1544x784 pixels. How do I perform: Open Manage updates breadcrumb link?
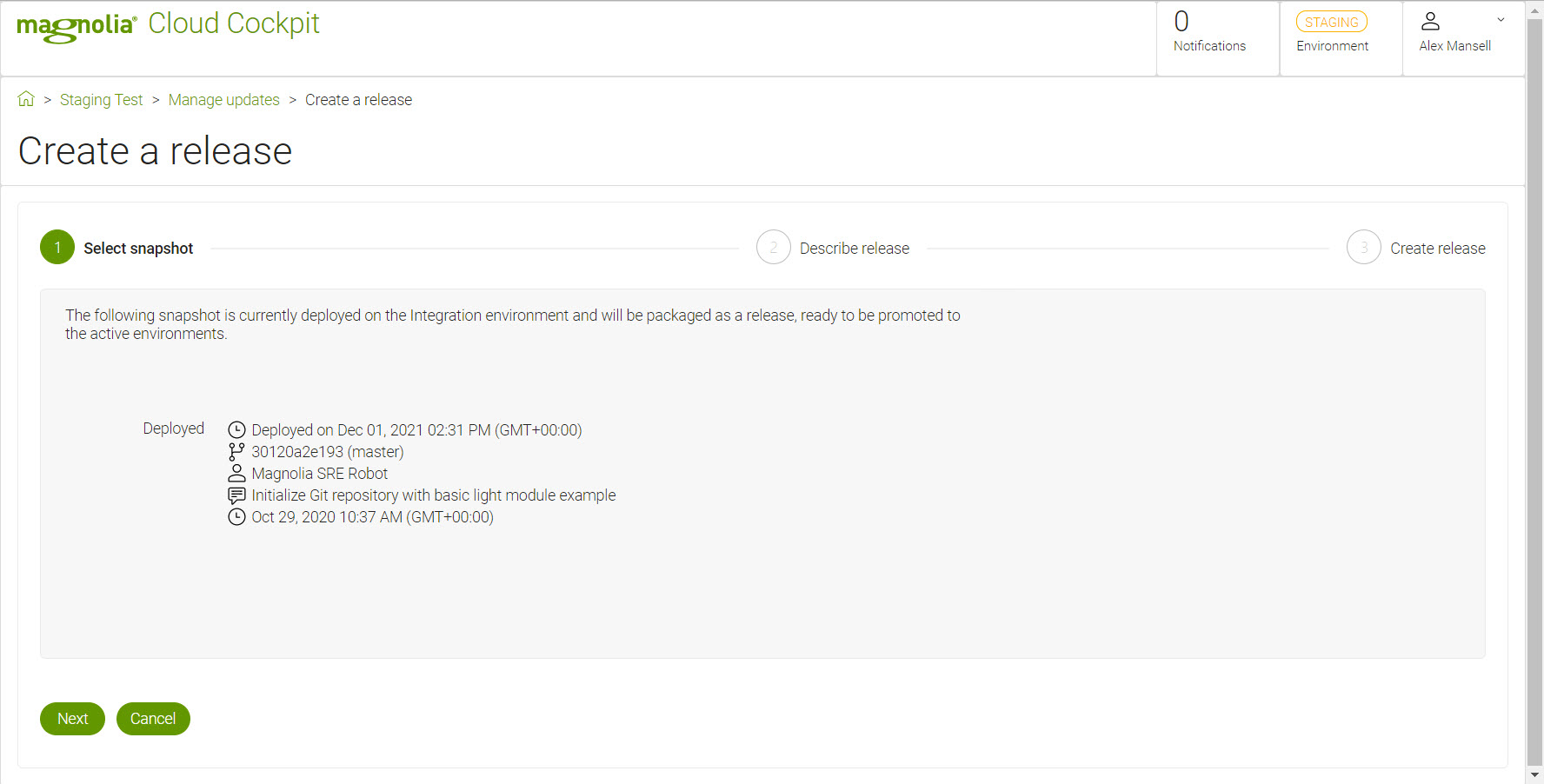223,100
